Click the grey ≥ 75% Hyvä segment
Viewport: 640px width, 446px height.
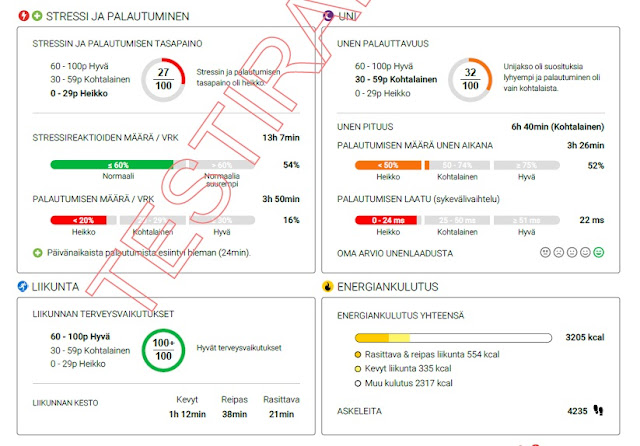[527, 165]
